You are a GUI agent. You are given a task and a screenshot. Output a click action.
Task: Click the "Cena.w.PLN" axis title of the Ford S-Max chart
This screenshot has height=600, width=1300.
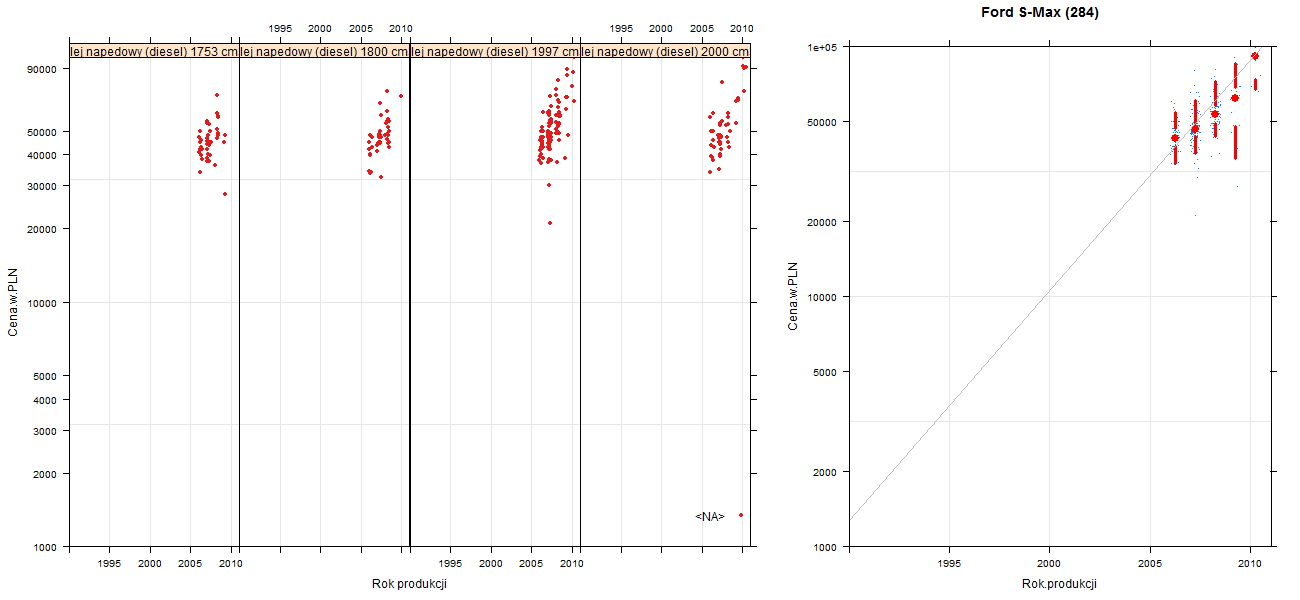pos(793,296)
